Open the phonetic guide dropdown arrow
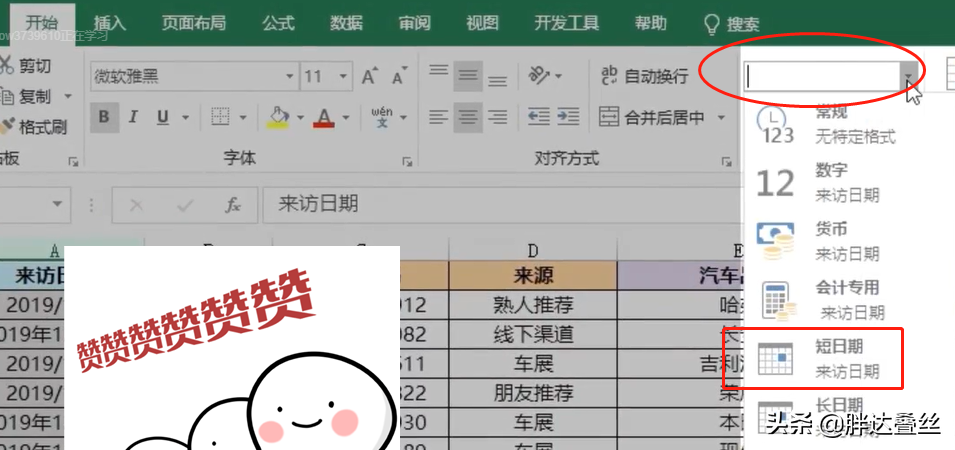The image size is (955, 450). click(403, 117)
